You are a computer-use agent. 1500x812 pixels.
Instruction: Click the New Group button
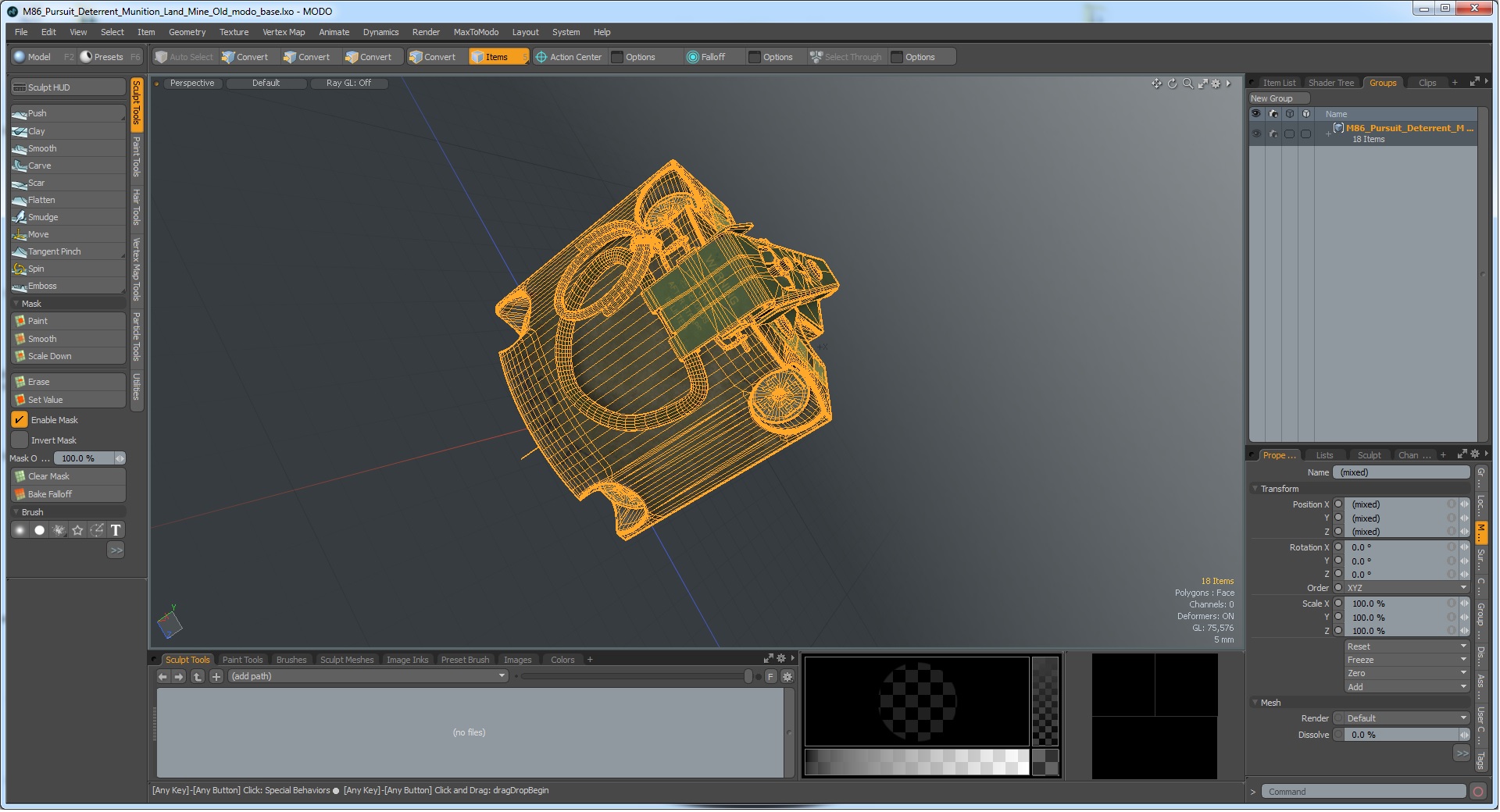click(x=1278, y=98)
